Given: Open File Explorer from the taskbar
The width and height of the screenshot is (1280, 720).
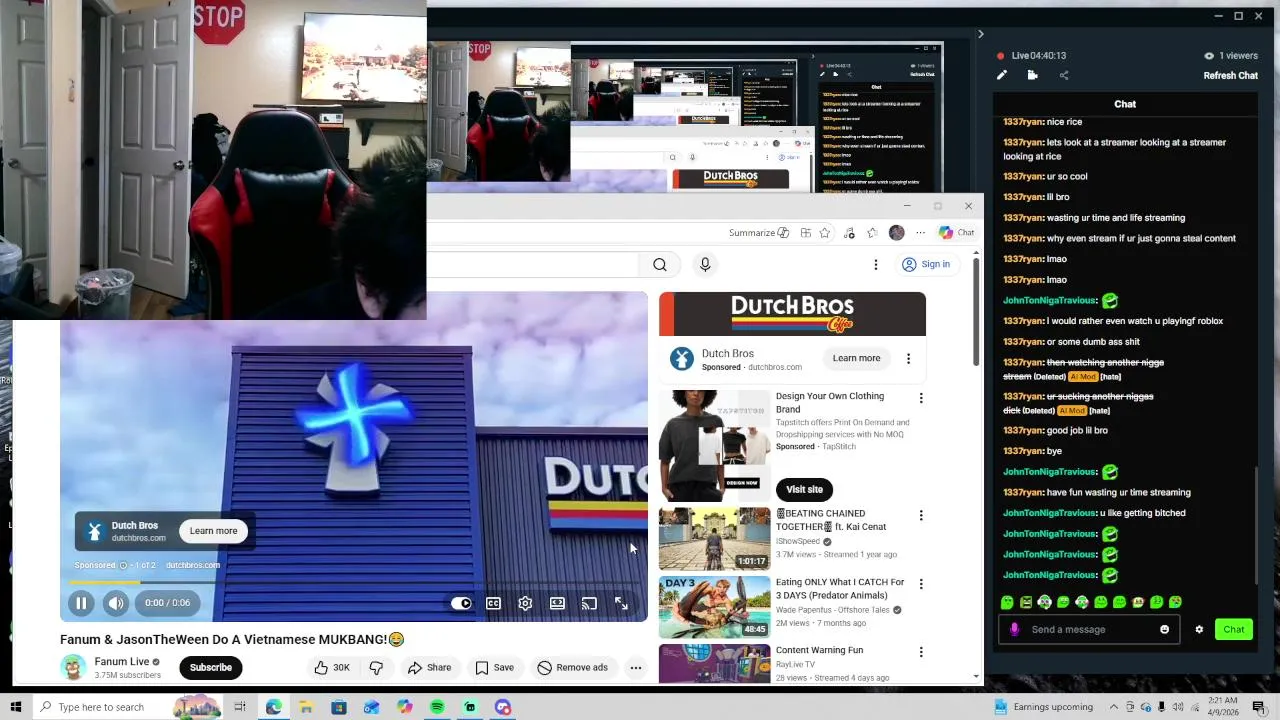Looking at the screenshot, I should [x=306, y=707].
